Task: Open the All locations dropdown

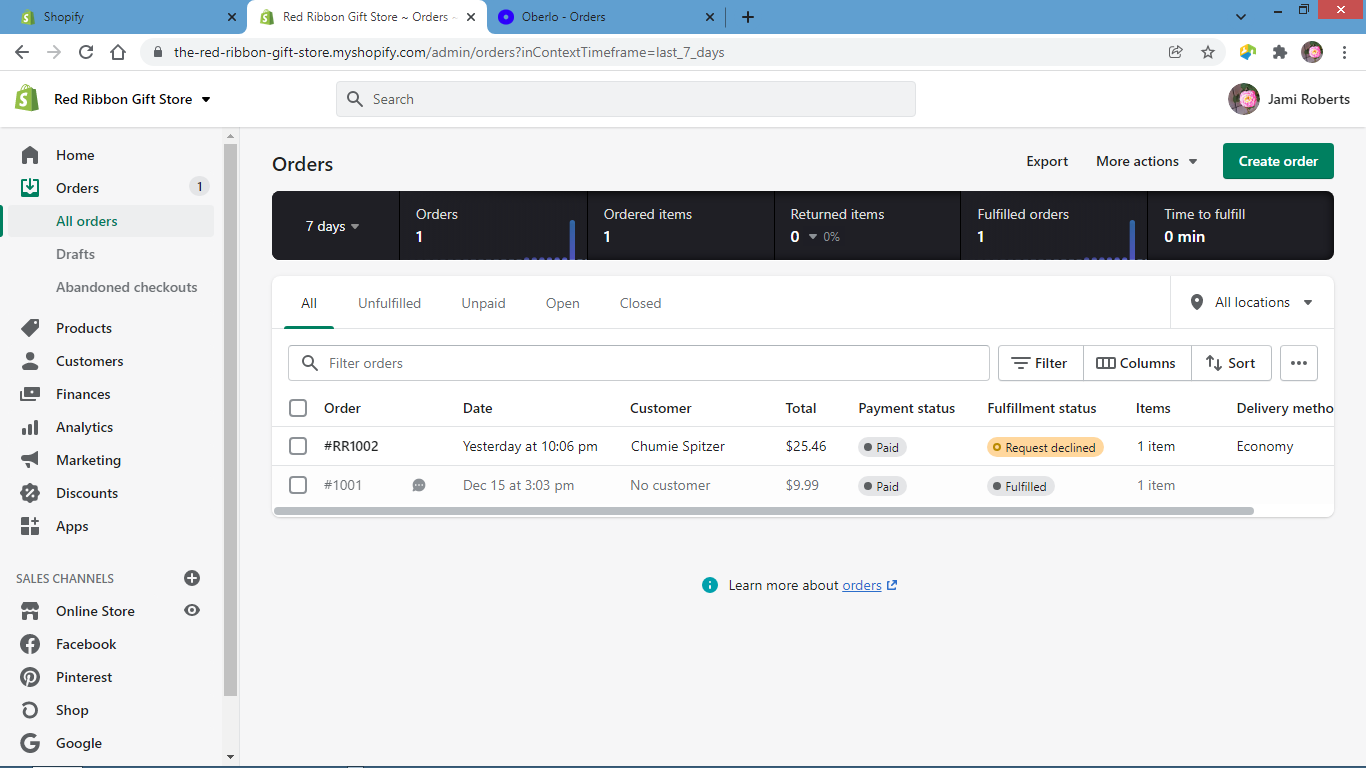Action: pyautogui.click(x=1252, y=302)
